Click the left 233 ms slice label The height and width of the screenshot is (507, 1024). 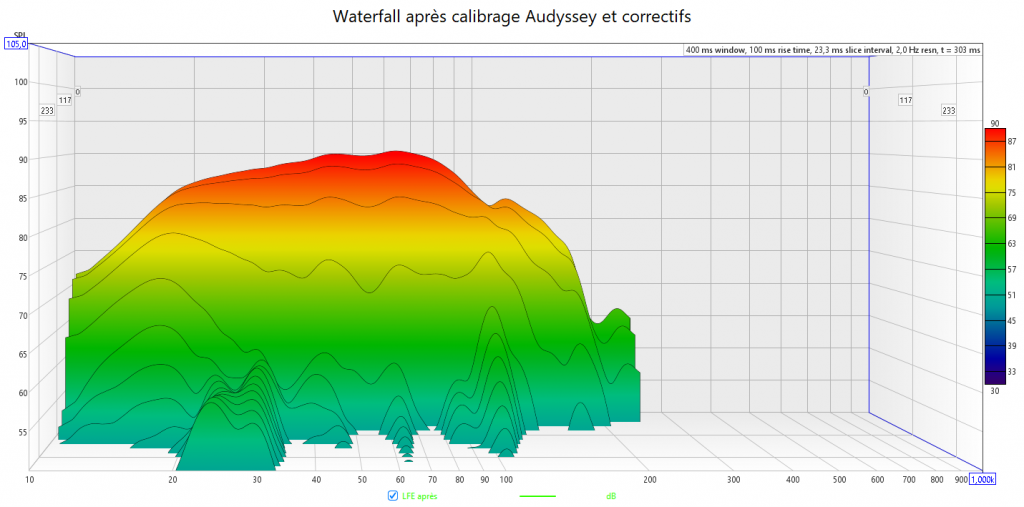(47, 111)
